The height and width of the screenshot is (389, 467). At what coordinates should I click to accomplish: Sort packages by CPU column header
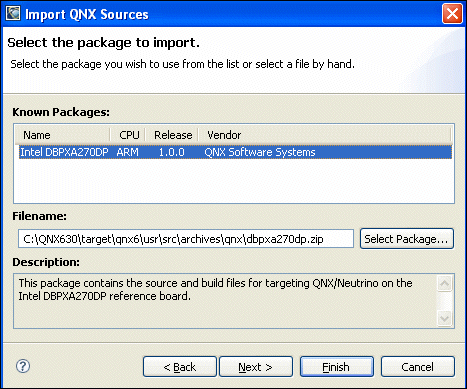point(128,135)
